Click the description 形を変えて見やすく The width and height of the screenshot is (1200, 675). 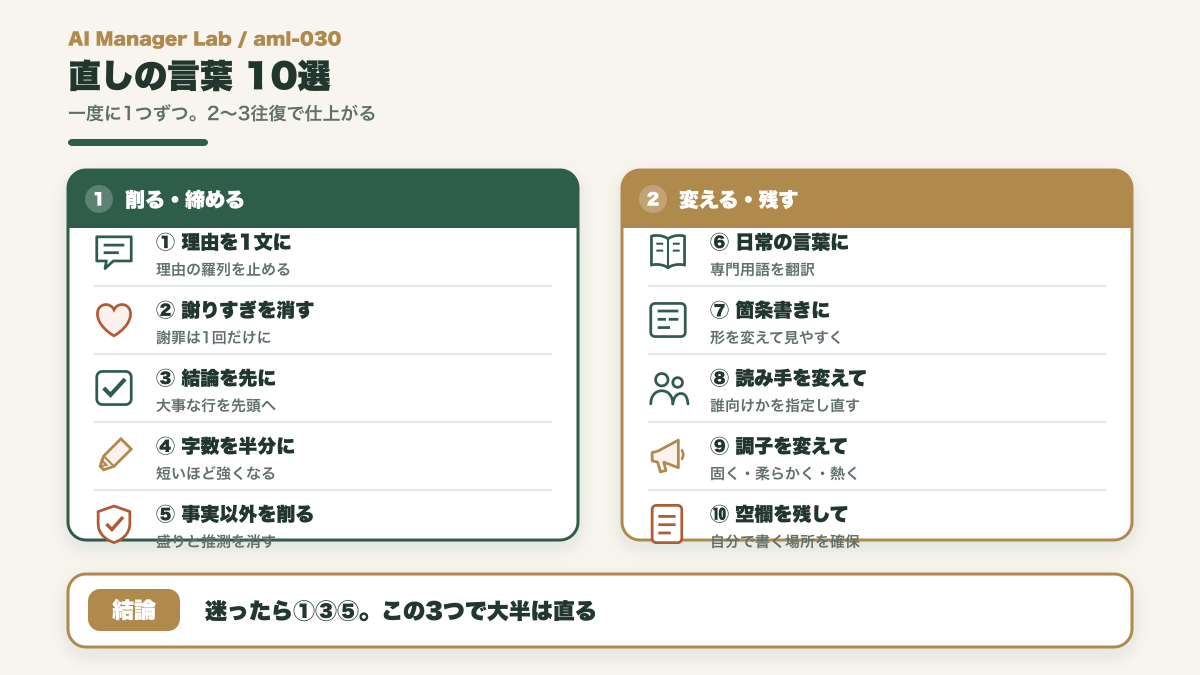click(776, 337)
